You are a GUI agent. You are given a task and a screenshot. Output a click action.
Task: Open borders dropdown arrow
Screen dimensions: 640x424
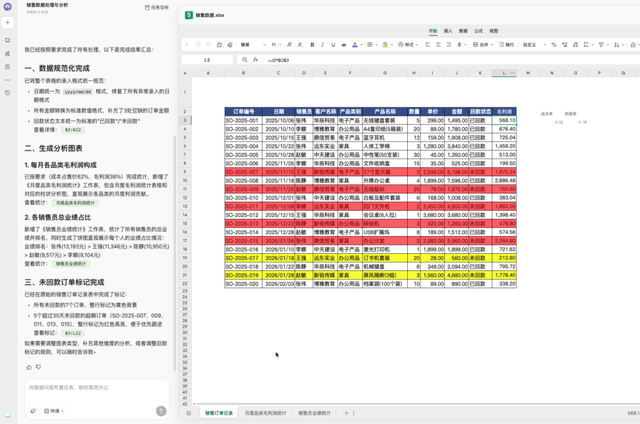[376, 45]
